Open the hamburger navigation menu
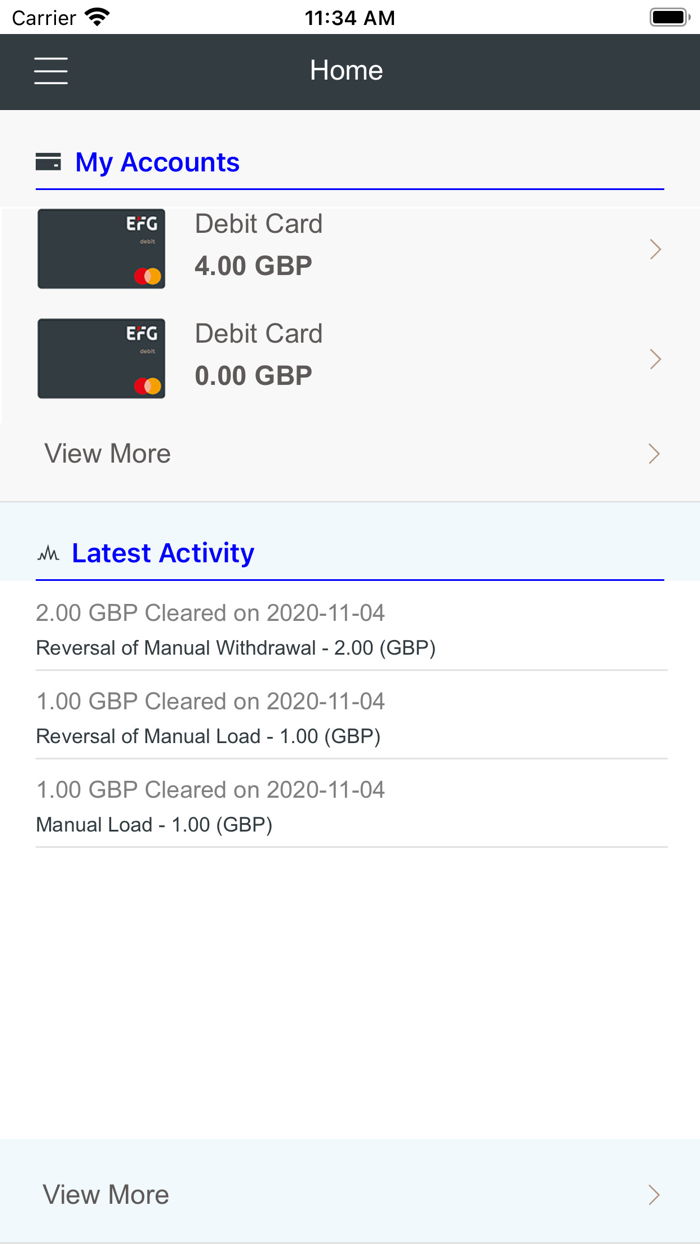Image resolution: width=700 pixels, height=1244 pixels. pos(51,71)
